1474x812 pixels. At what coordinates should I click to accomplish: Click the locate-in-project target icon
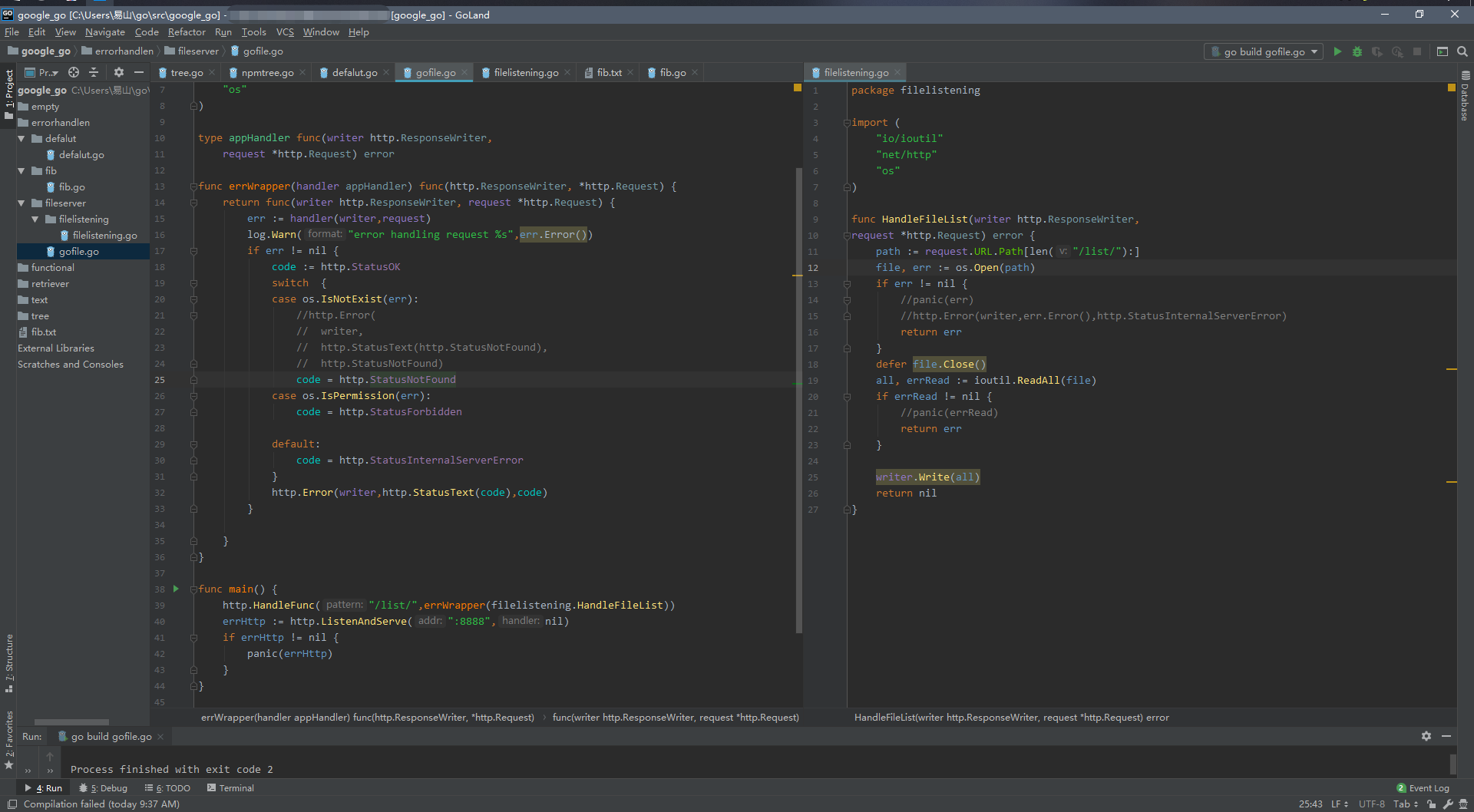point(74,72)
